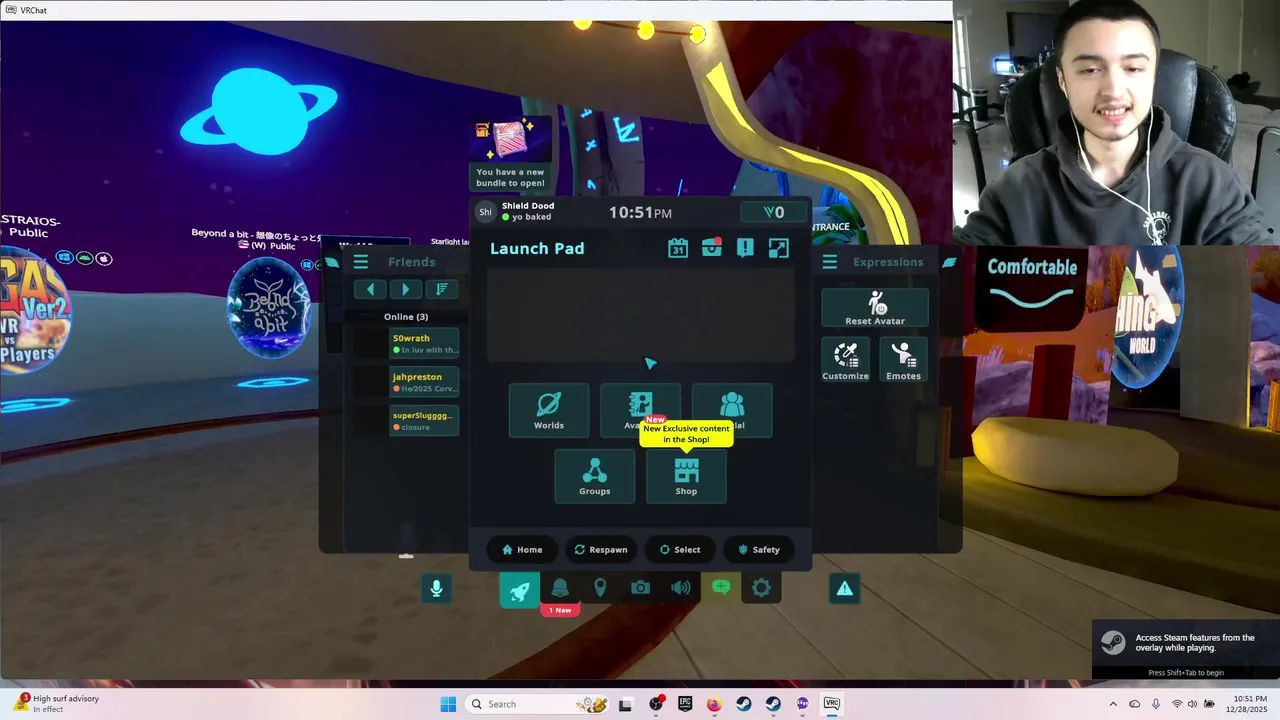Viewport: 1280px width, 720px height.
Task: Open the Social tile
Action: (732, 410)
